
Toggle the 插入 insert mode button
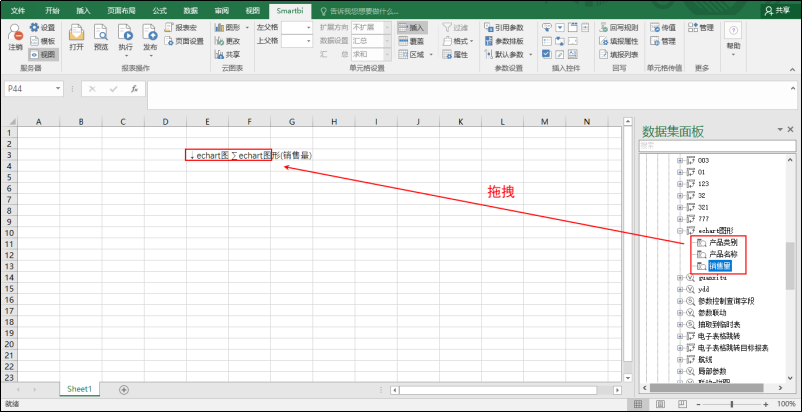click(412, 28)
